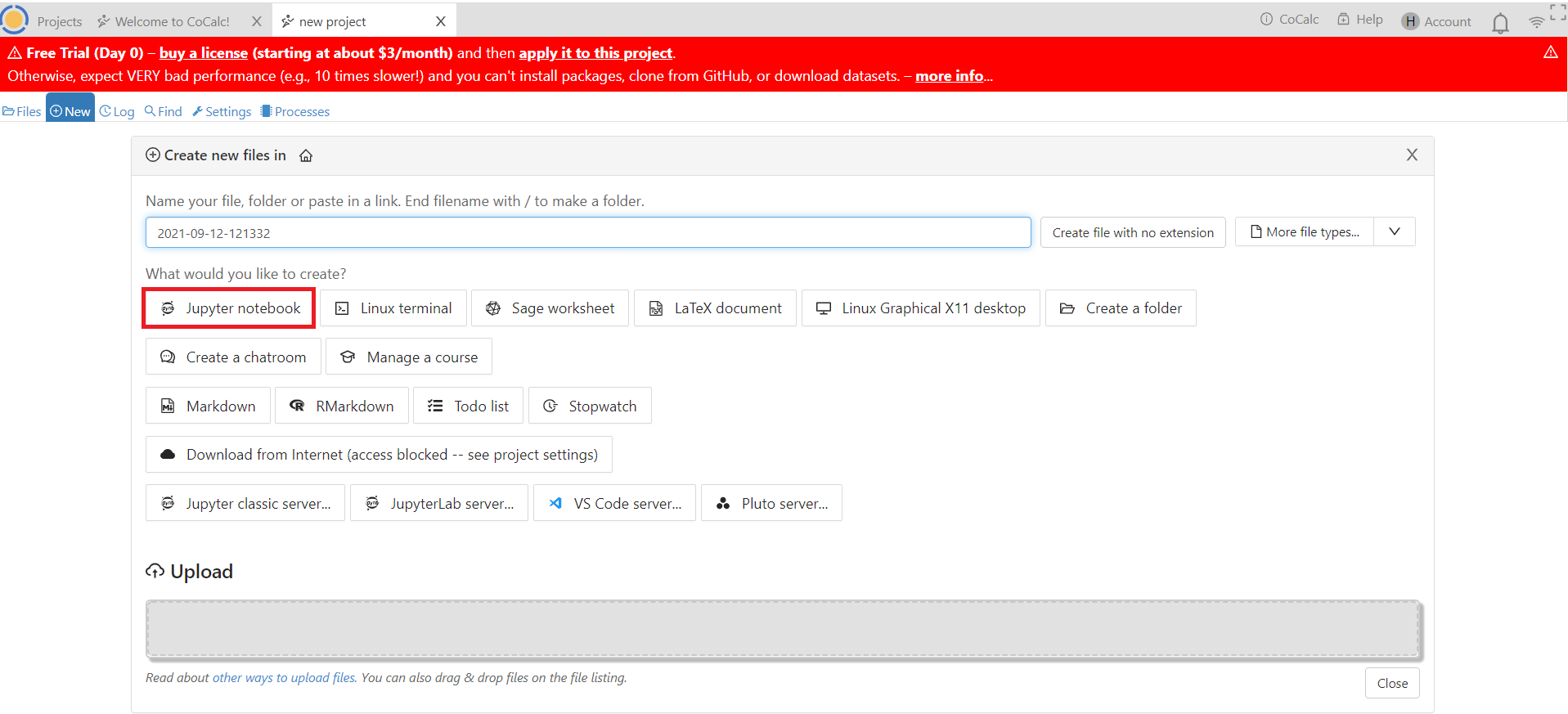Viewport: 1568px width, 714px height.
Task: Open the notifications bell icon
Action: click(x=1500, y=23)
